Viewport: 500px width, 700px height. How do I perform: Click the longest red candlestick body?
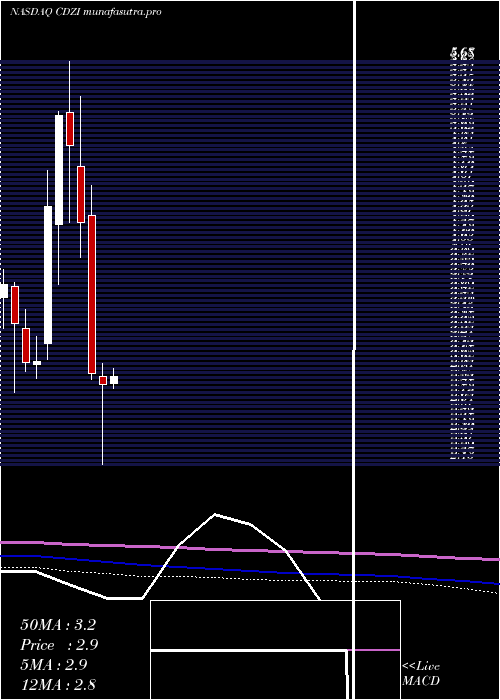pyautogui.click(x=92, y=294)
